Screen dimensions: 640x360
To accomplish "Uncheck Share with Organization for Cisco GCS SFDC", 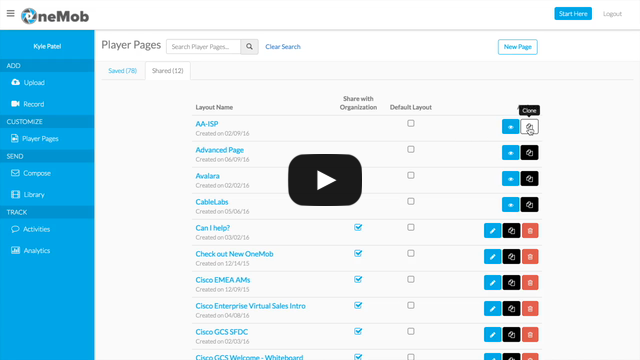I will (358, 331).
